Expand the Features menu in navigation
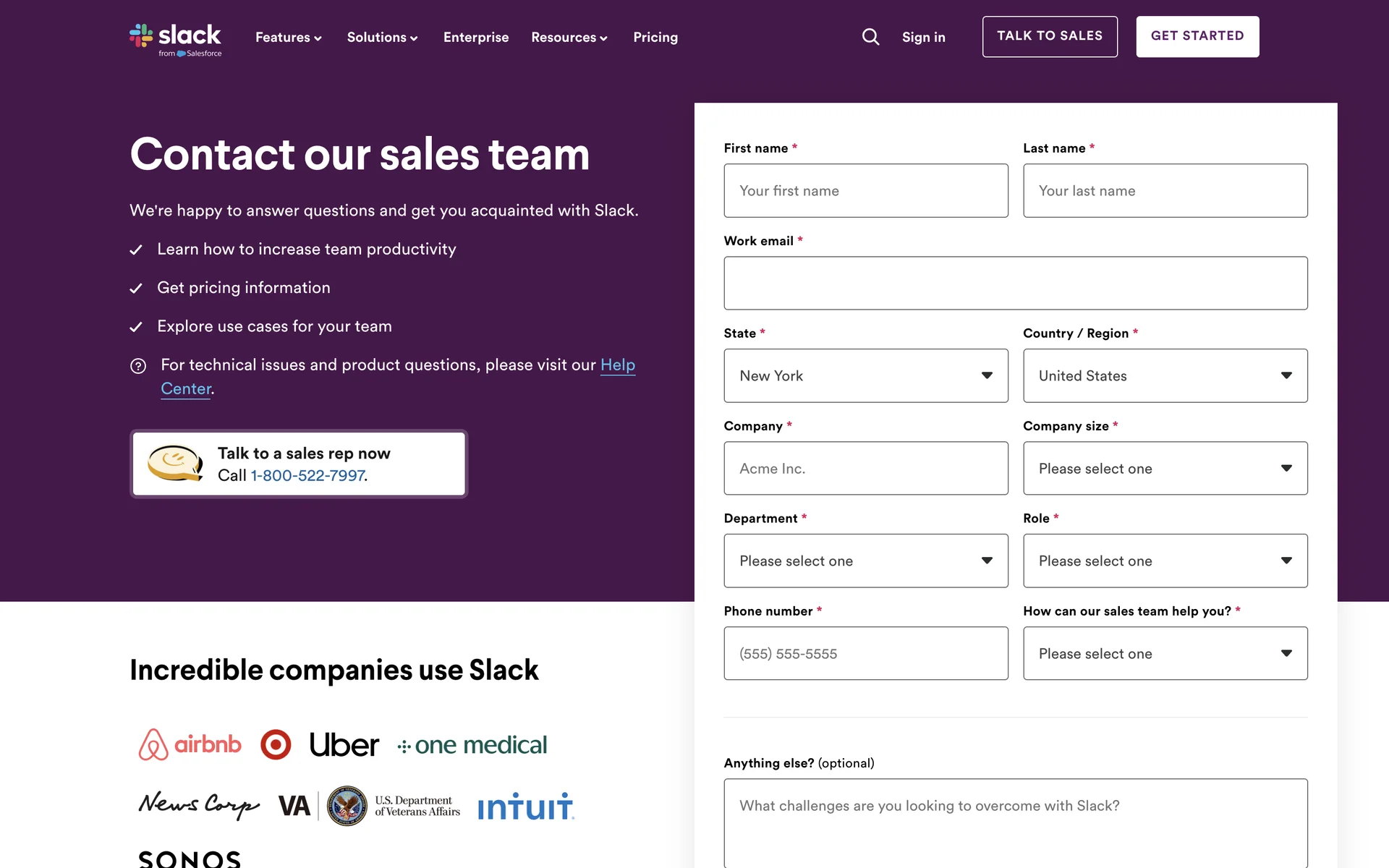Screen dimensions: 1389x868 pos(288,38)
